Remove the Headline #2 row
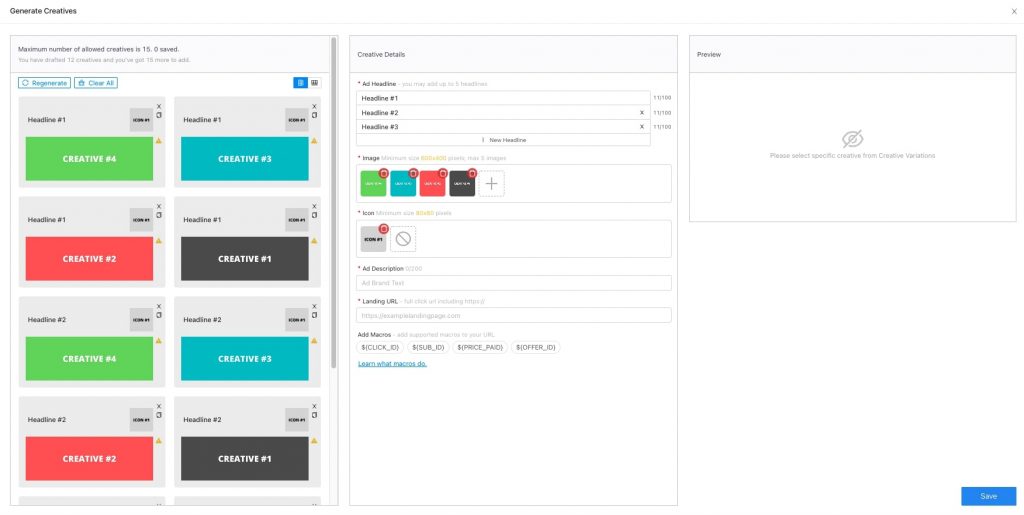 [641, 113]
